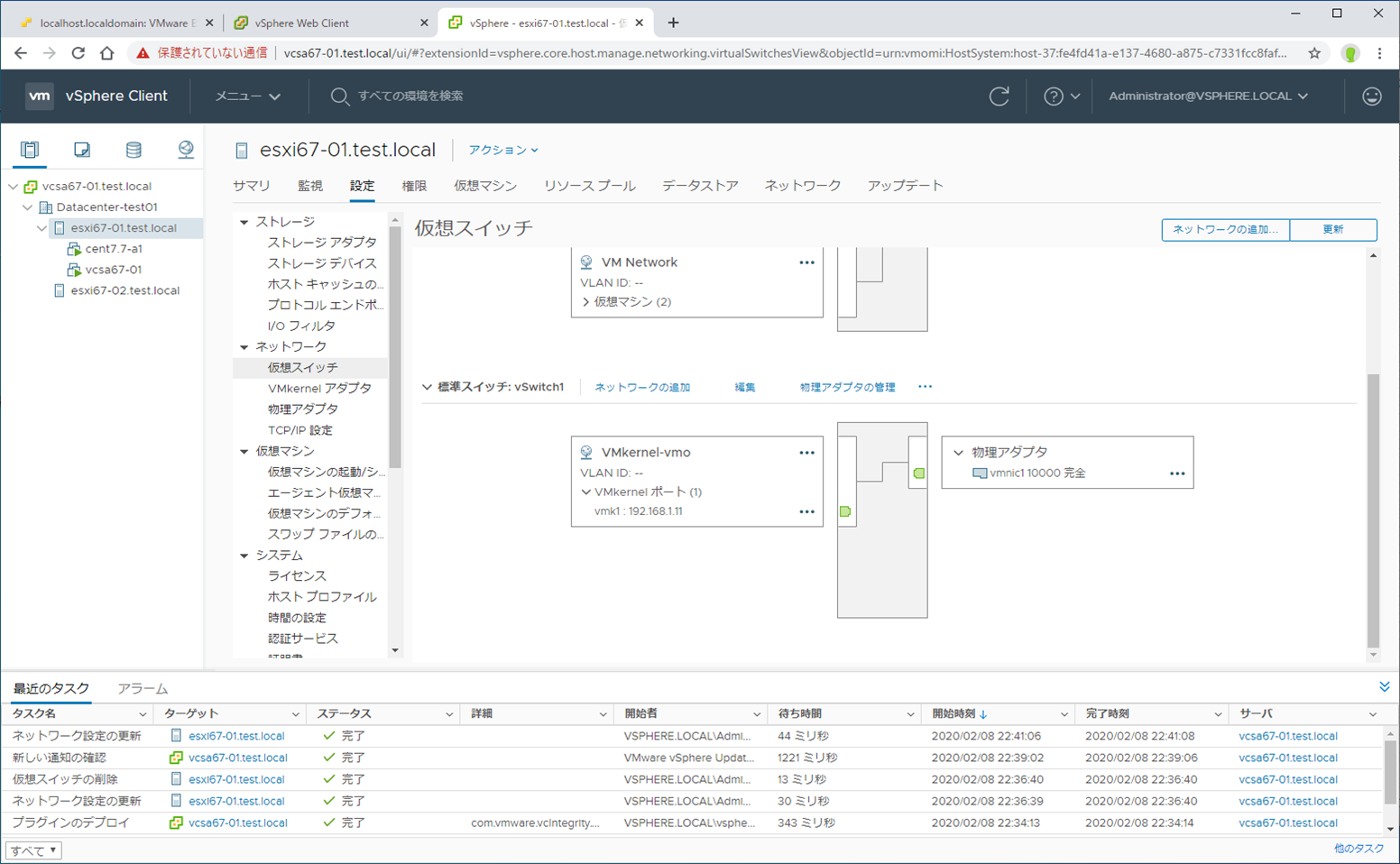
Task: Collapse the esxi67-01.test.local host node
Action: click(x=41, y=228)
